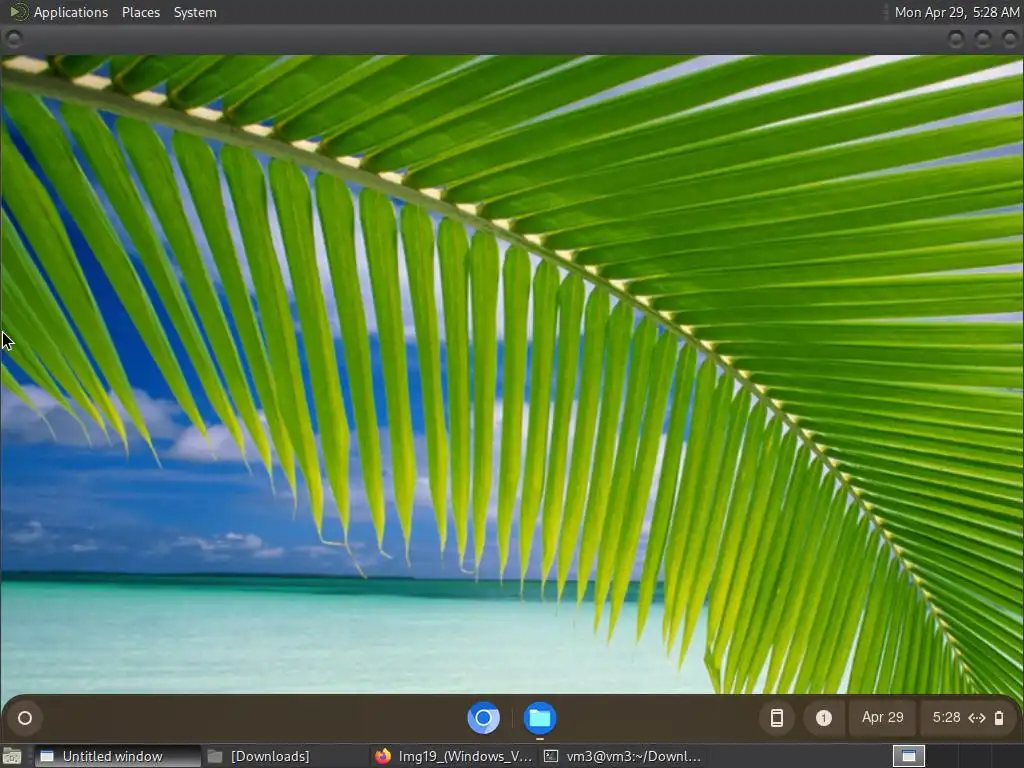Open the Places menu
Screen dimensions: 1024x768
[x=140, y=12]
